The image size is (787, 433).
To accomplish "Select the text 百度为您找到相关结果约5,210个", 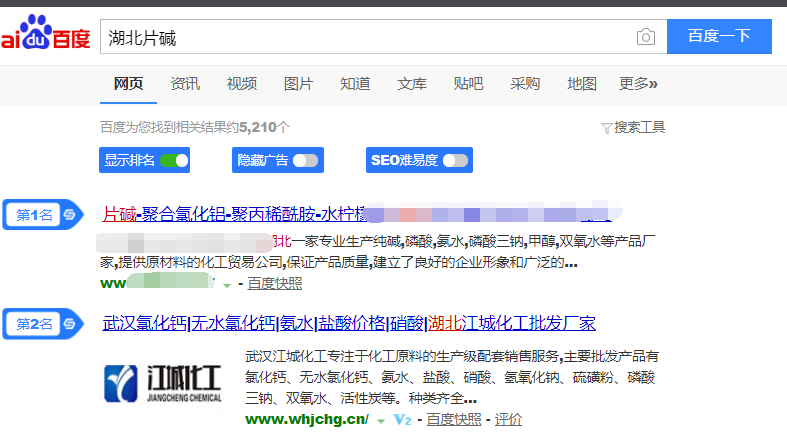I will pos(195,127).
